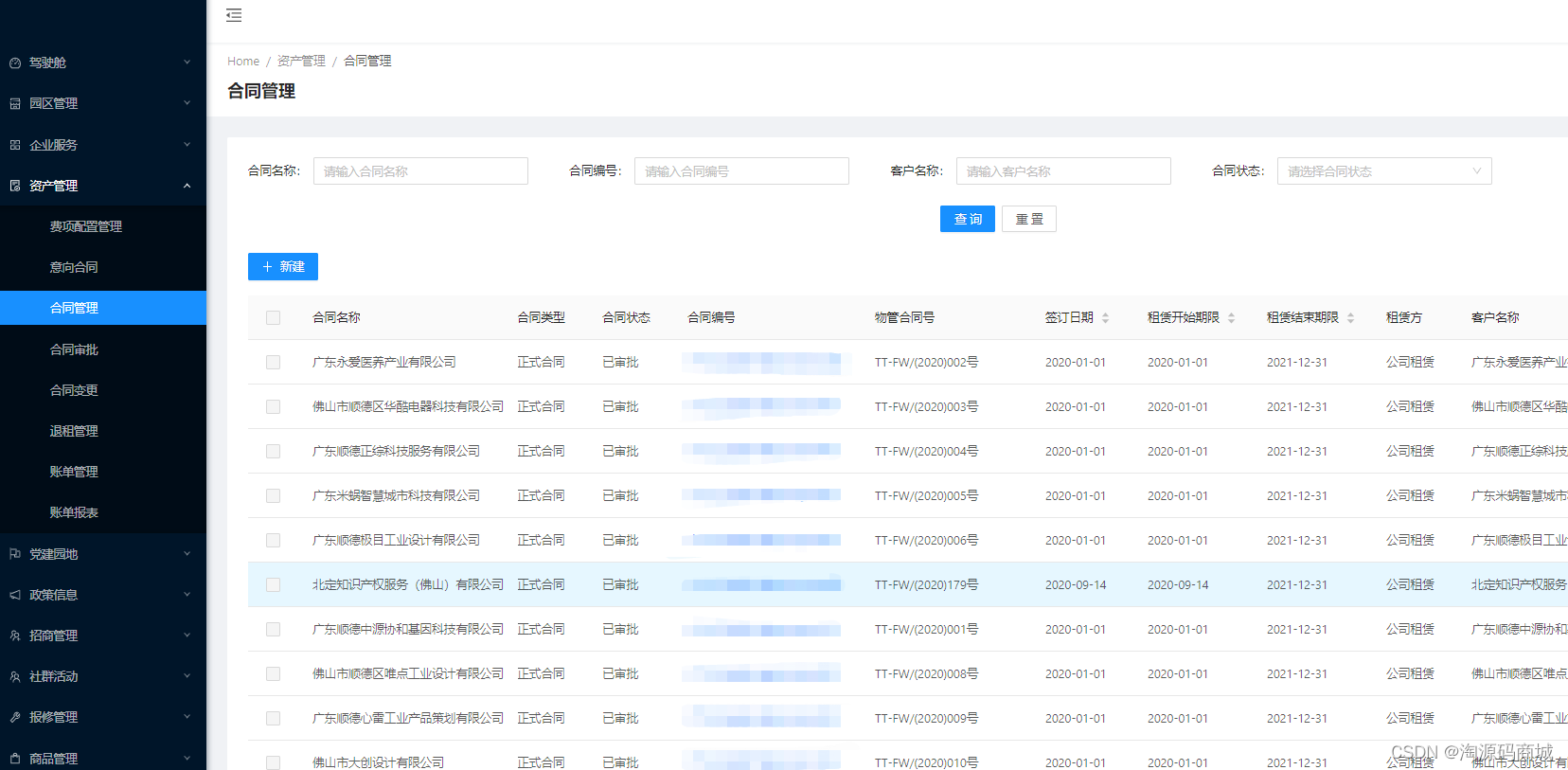Image resolution: width=1568 pixels, height=770 pixels.
Task: Expand the 企业服务 menu chevron
Action: click(x=187, y=145)
